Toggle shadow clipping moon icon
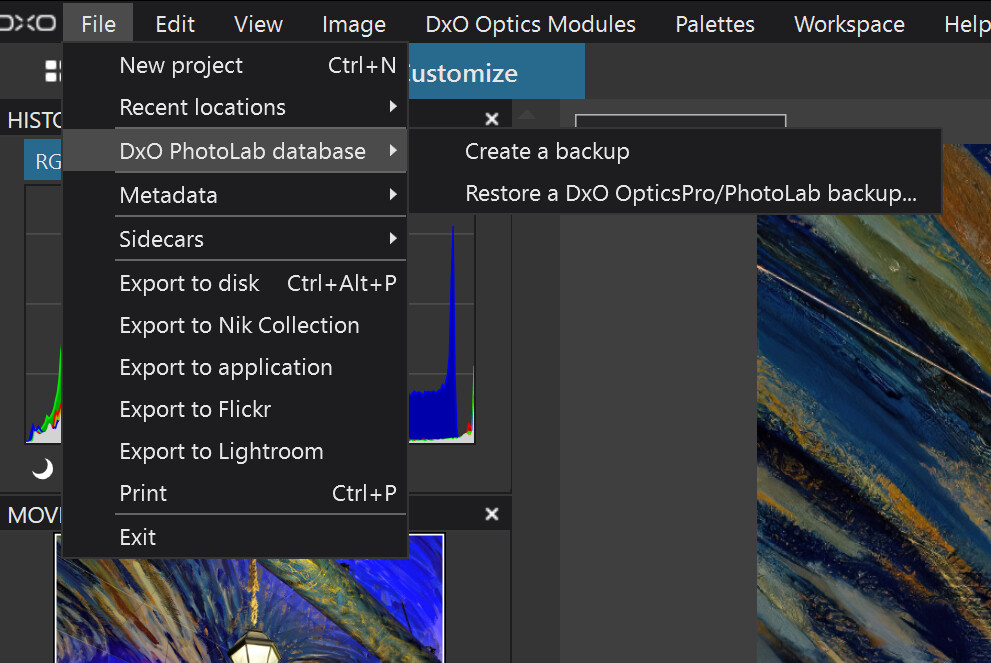 coord(42,468)
